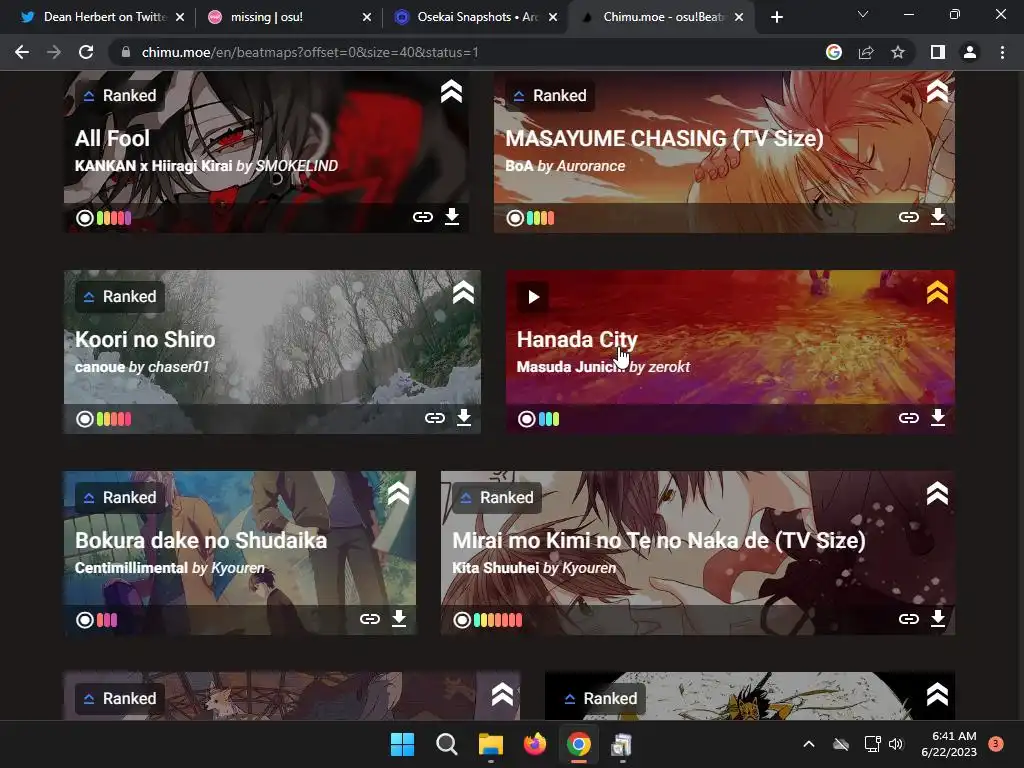1024x768 pixels.
Task: Open the Koori no Shiro title
Action: [x=145, y=340]
